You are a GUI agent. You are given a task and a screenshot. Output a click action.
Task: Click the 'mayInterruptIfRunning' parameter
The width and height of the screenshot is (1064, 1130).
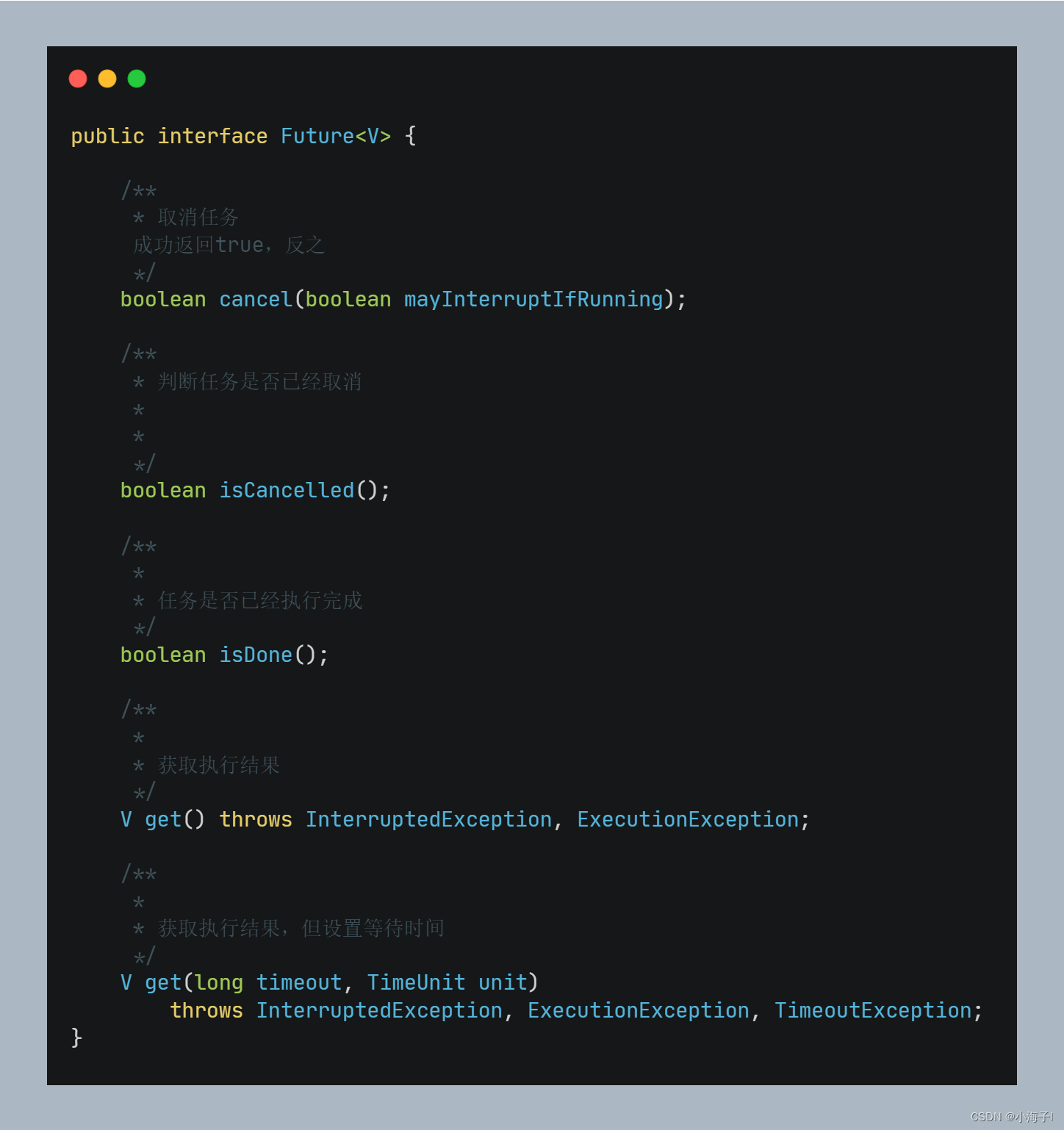[x=533, y=299]
